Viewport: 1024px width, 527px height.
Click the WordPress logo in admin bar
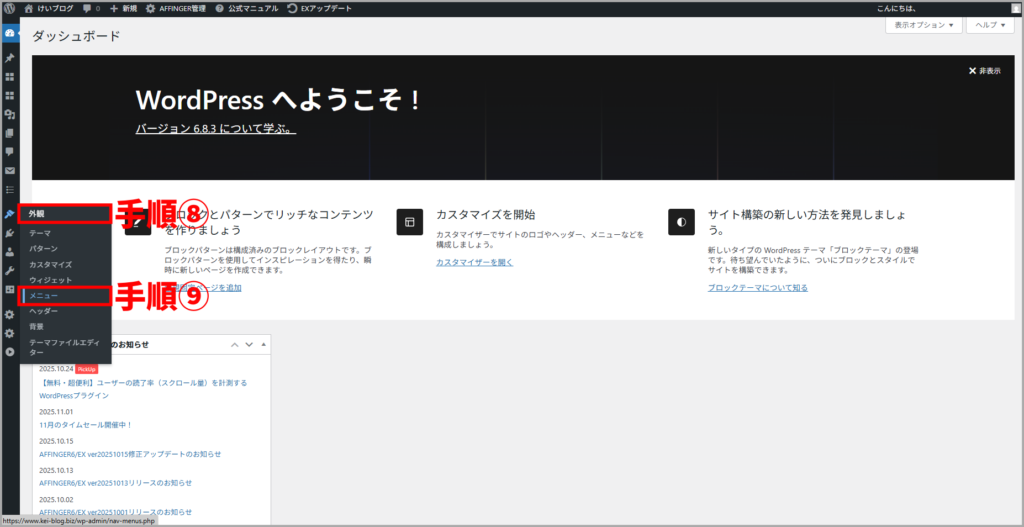click(9, 8)
